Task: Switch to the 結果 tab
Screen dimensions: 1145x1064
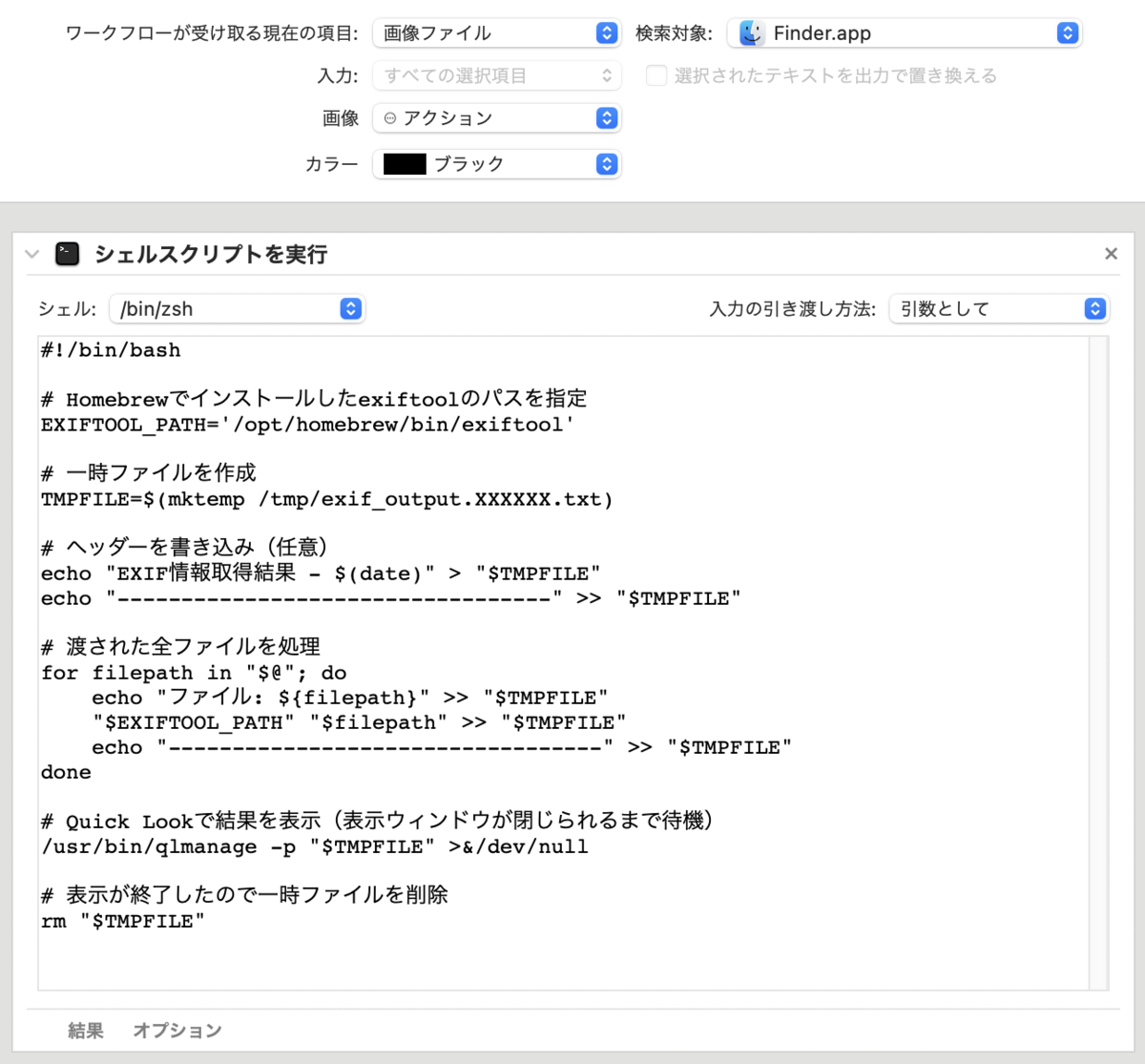Action: click(86, 1031)
